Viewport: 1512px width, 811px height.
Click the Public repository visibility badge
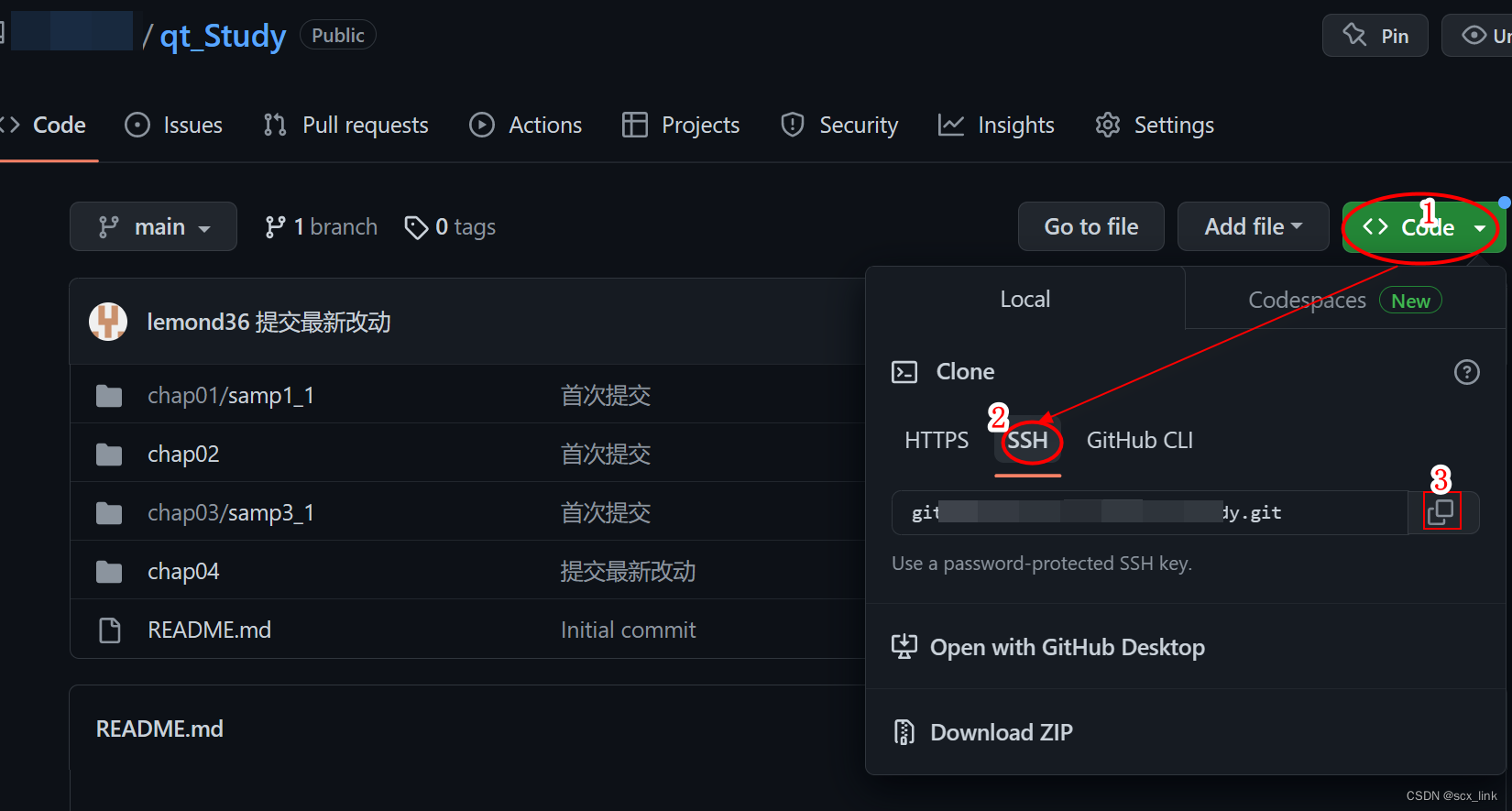[338, 35]
